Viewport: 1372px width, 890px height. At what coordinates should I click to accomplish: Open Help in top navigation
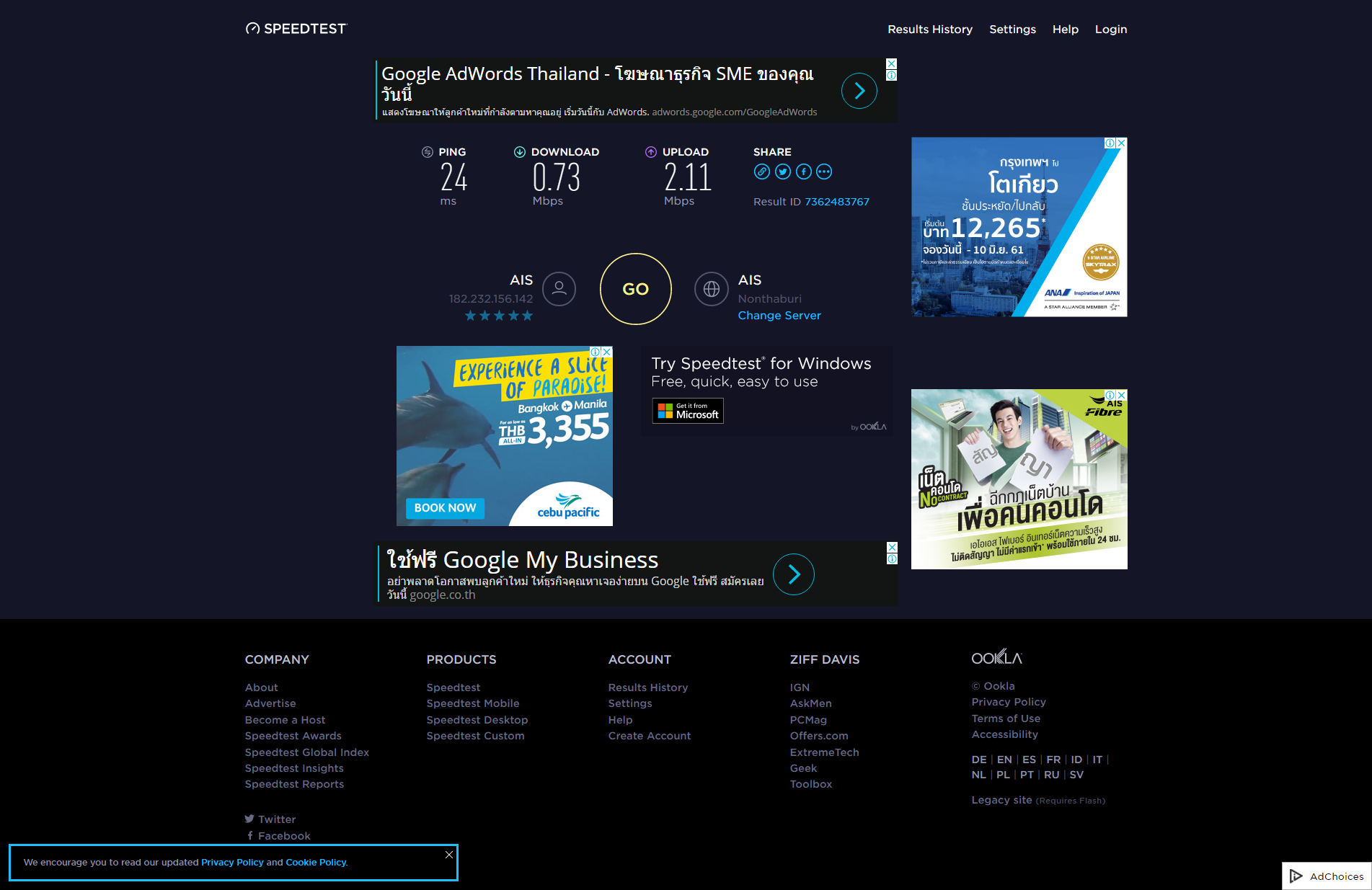(1065, 30)
